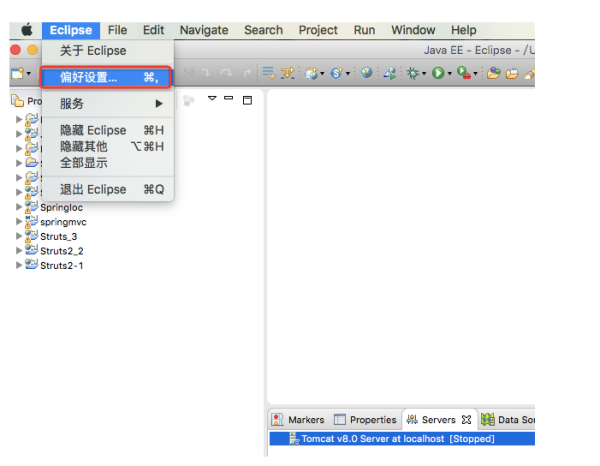Open the Web Browser globe icon
Screen dimensions: 600x466
coord(367,72)
